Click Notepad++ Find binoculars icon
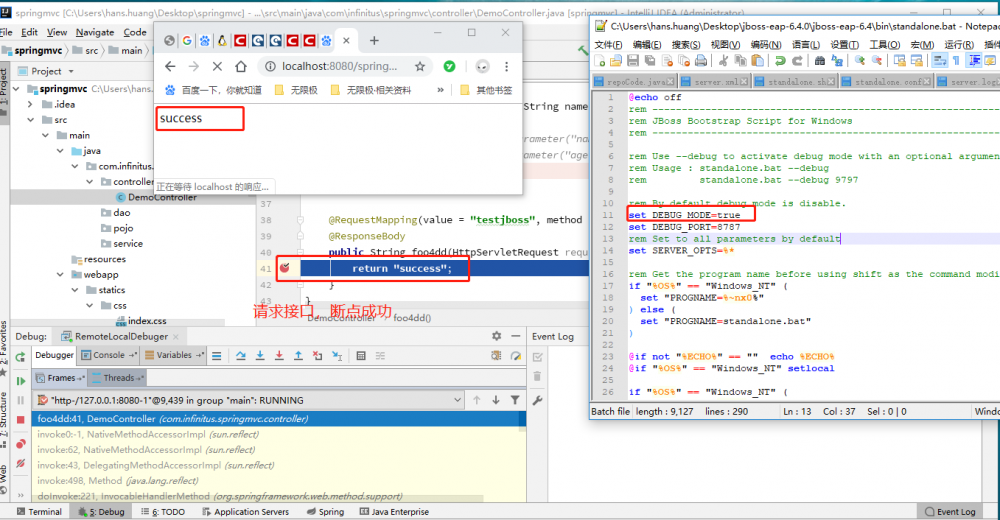 coord(820,61)
